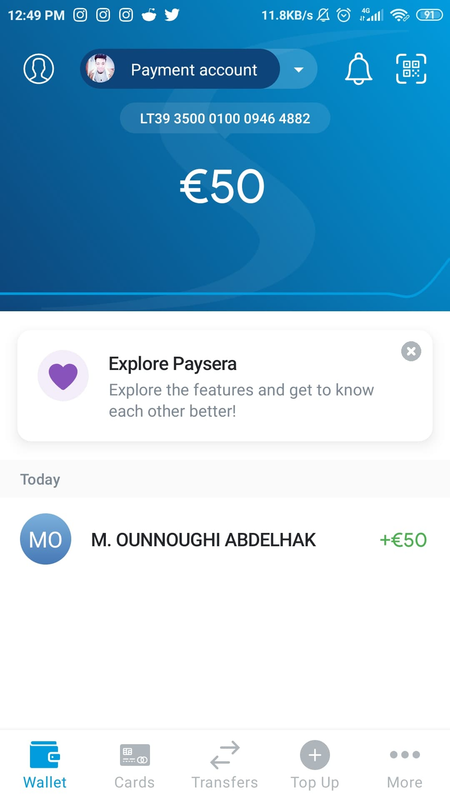Screen dimensions: 450x800
Task: Open the M. OUNNOUGHI ABDELHAK transaction
Action: (x=225, y=539)
